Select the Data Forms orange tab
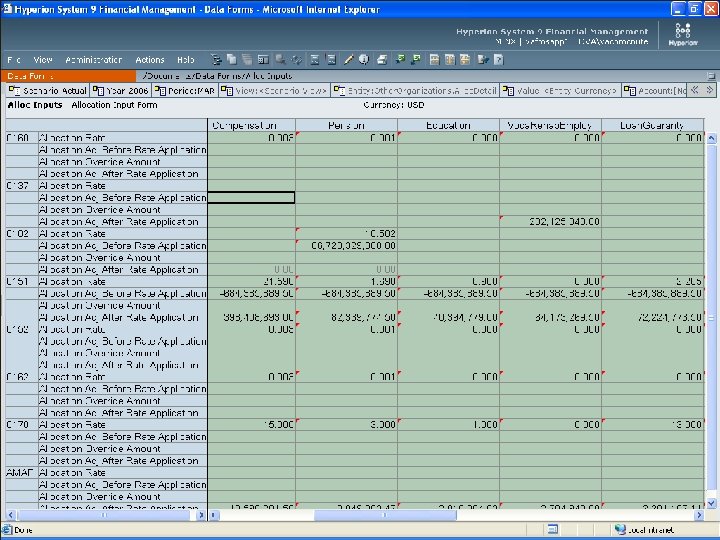The height and width of the screenshot is (540, 720). (x=68, y=76)
